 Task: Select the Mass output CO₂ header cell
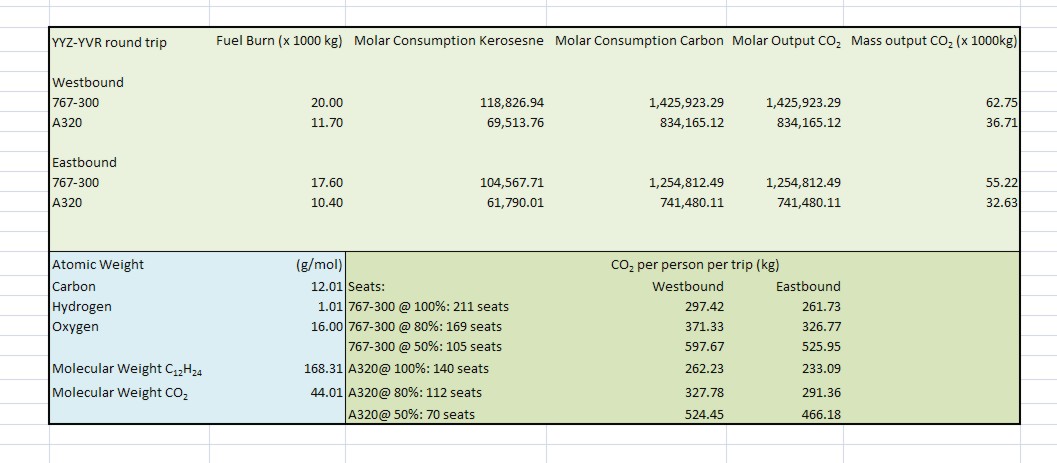point(934,42)
